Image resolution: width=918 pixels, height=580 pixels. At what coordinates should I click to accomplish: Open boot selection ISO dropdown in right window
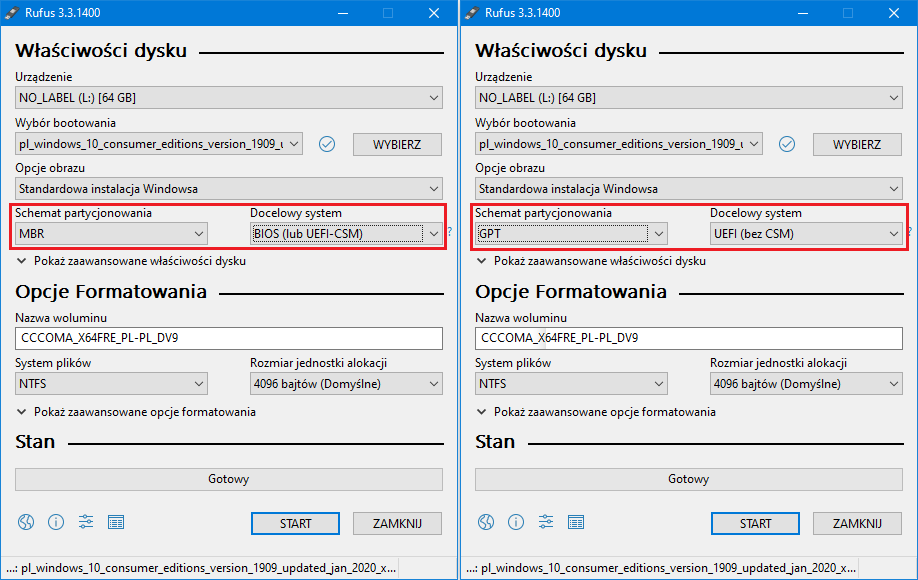(x=619, y=144)
